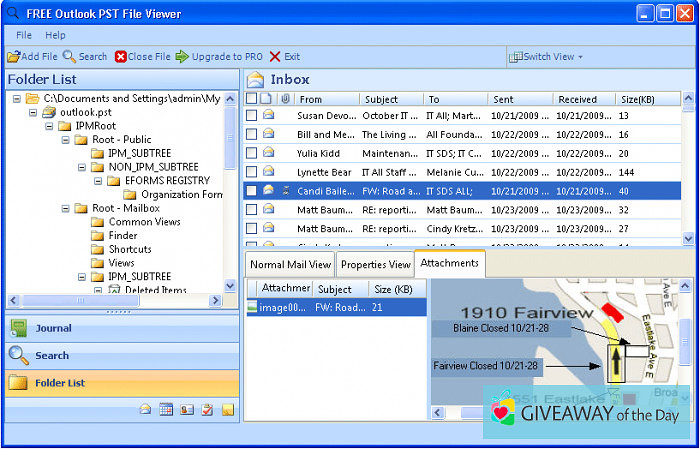The image size is (700, 449).
Task: Collapse the Root - Public folder node
Action: (x=65, y=140)
